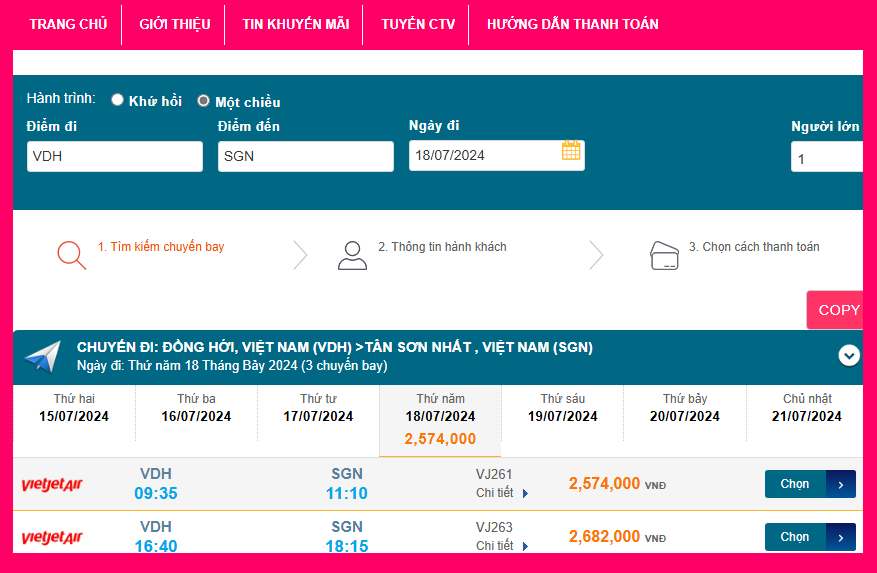Open the calendar icon in Ngày đi

pyautogui.click(x=571, y=151)
